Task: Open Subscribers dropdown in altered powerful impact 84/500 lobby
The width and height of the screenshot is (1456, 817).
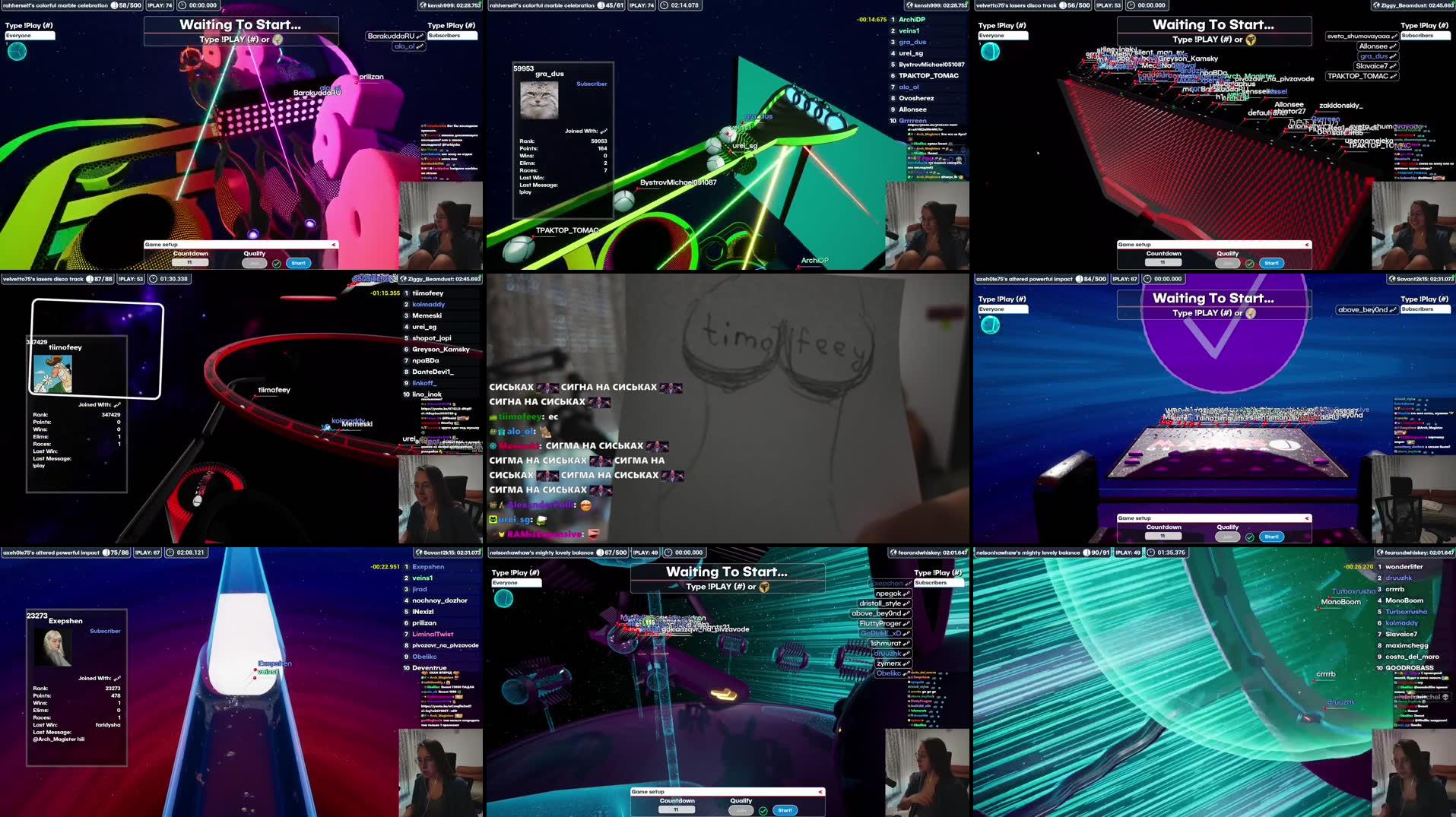Action: click(1426, 309)
